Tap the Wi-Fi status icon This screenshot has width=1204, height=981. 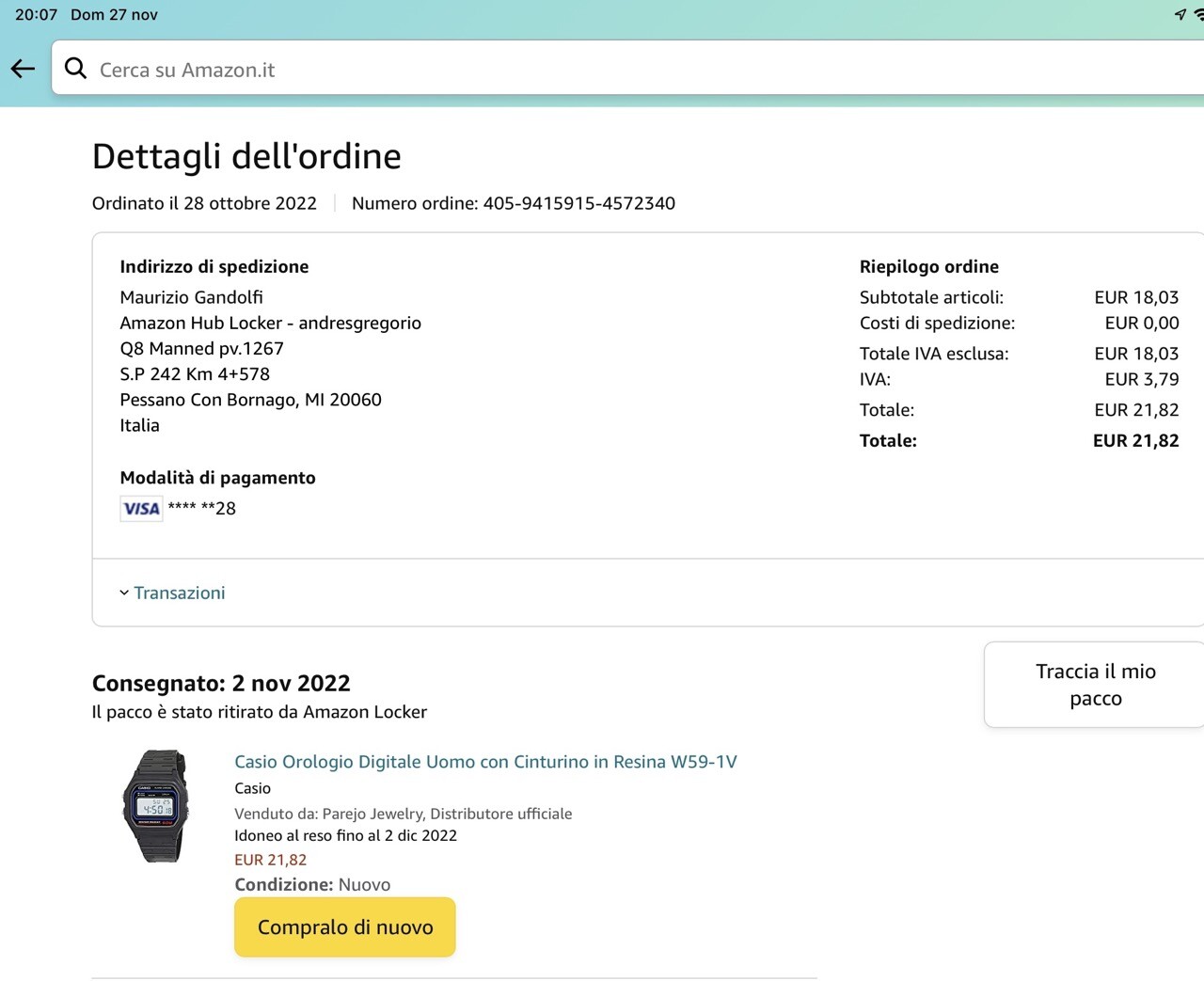[x=1198, y=14]
